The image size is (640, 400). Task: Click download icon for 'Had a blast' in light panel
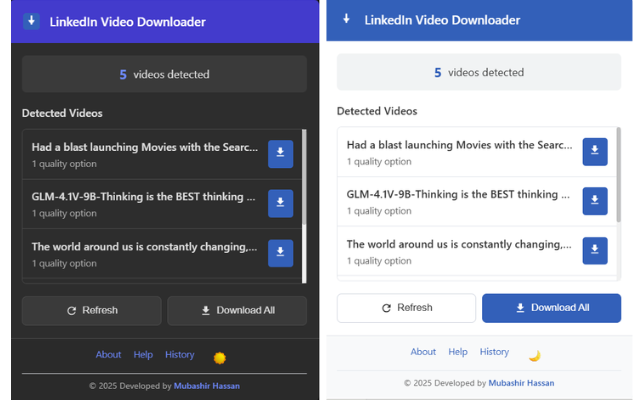click(595, 151)
